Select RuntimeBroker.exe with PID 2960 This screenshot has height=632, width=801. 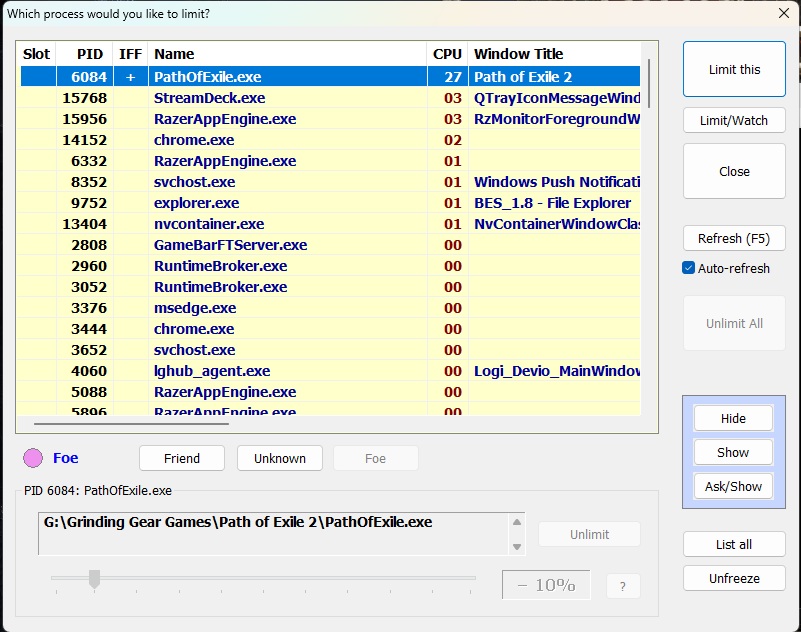coord(330,265)
